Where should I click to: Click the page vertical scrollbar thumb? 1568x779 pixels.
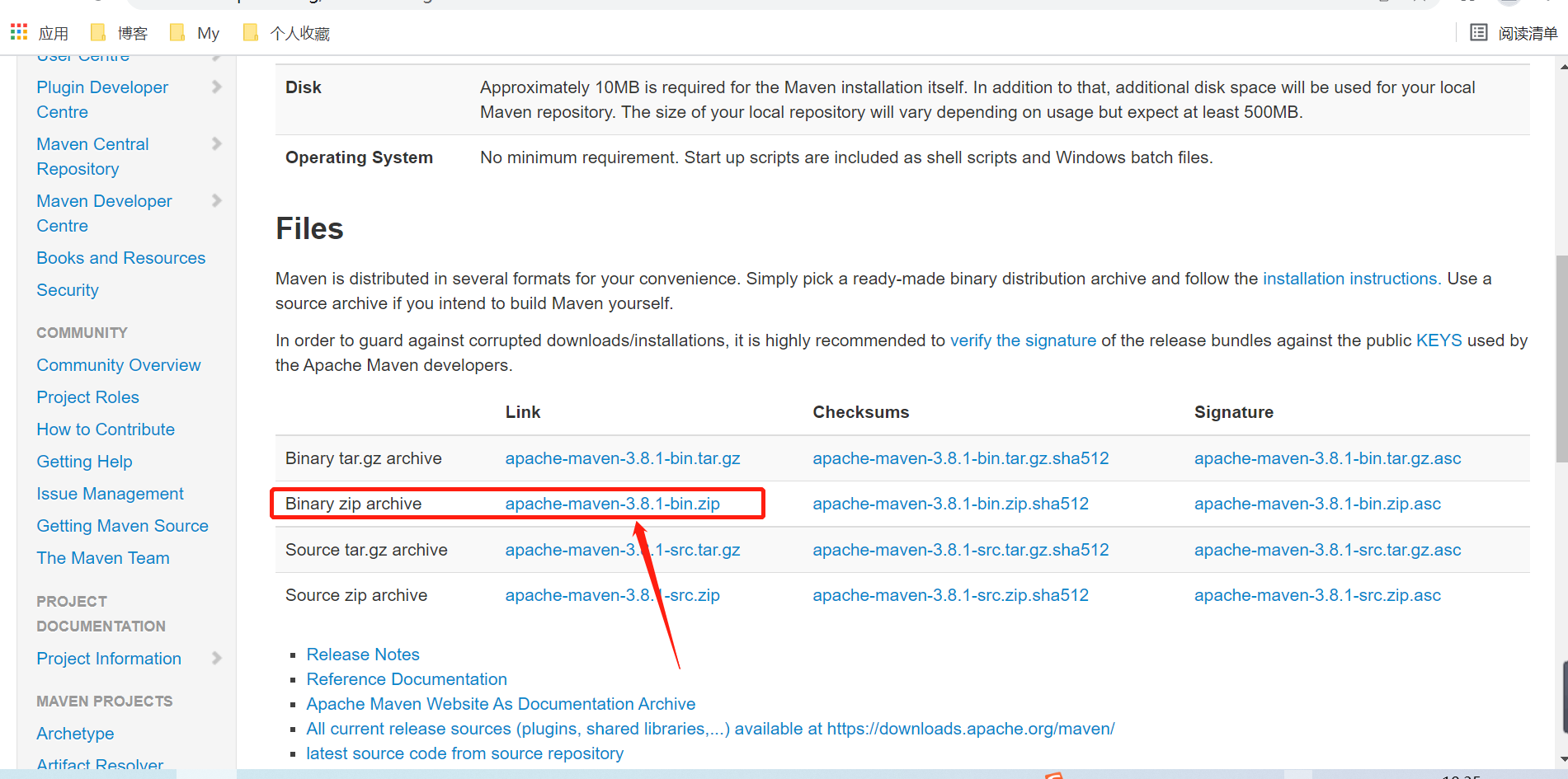[x=1561, y=359]
